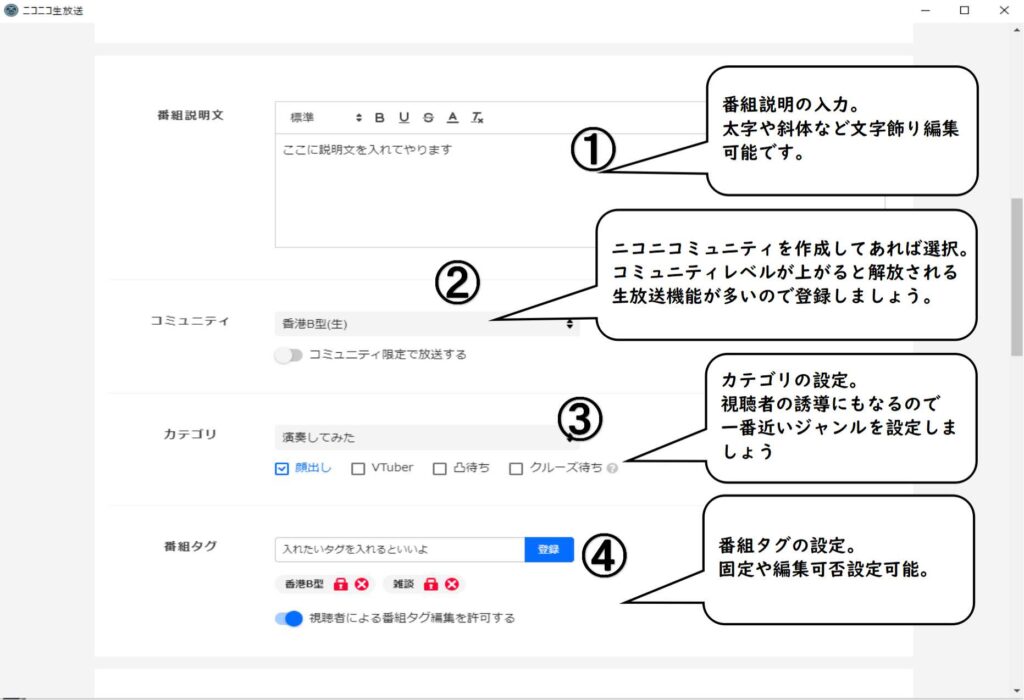The width and height of the screenshot is (1024, 700).
Task: Click the 登録 tag register button
Action: [549, 550]
